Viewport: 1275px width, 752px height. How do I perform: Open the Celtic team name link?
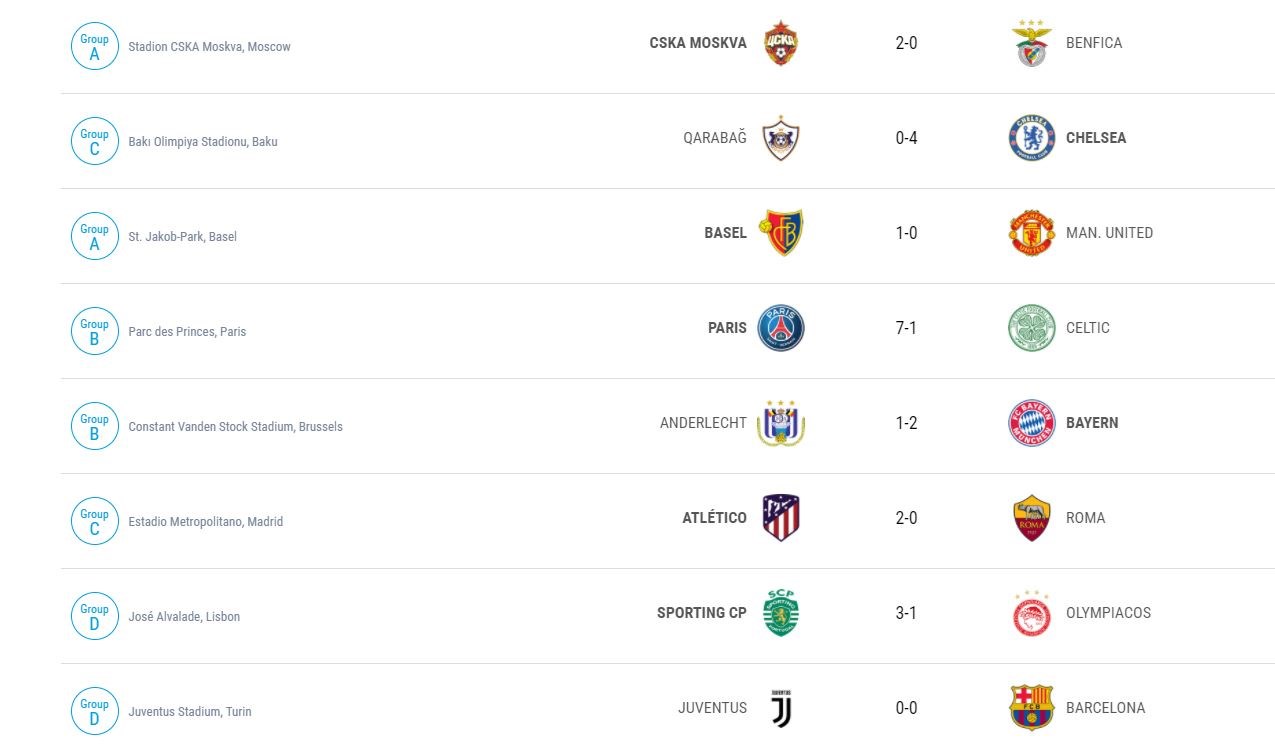pos(1087,328)
